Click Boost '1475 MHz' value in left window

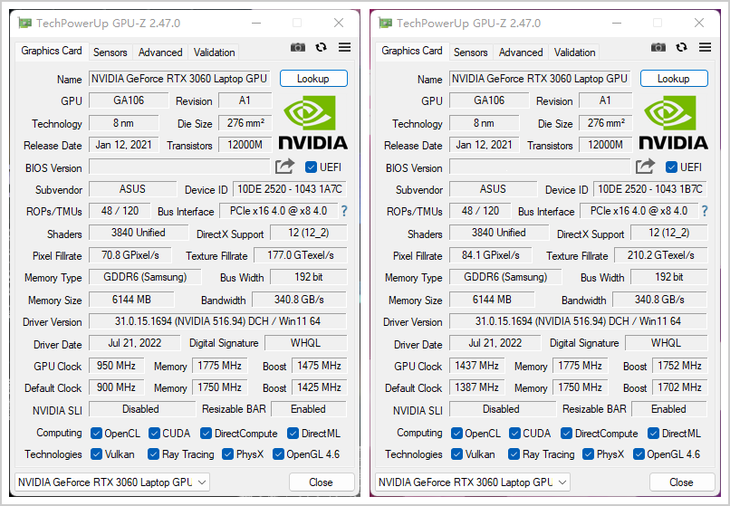[319, 365]
